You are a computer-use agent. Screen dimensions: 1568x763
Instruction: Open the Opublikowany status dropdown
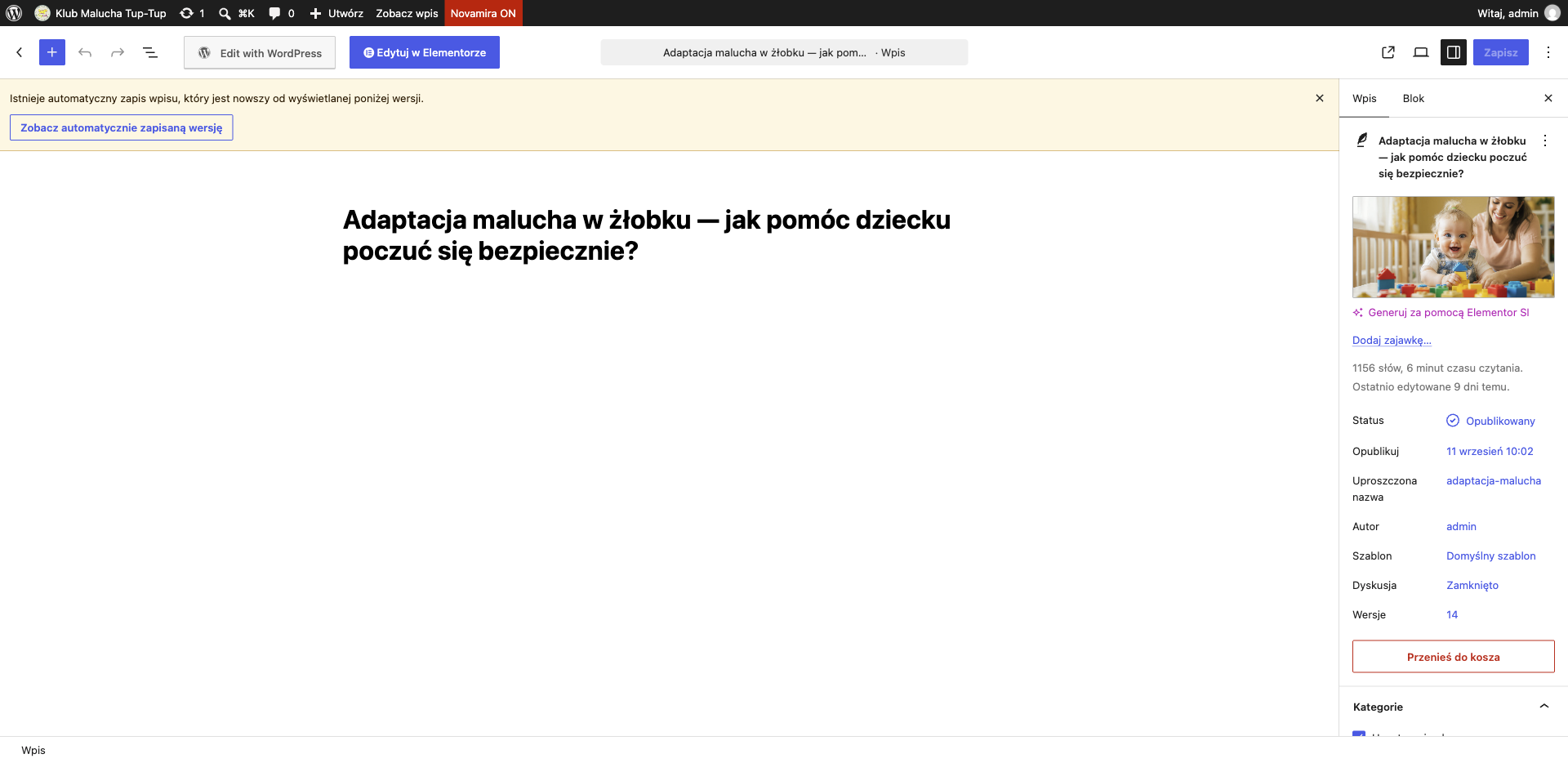pos(1491,421)
